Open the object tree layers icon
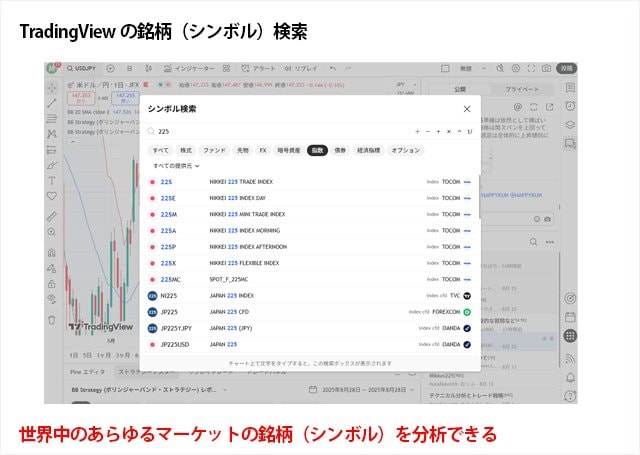 click(570, 124)
